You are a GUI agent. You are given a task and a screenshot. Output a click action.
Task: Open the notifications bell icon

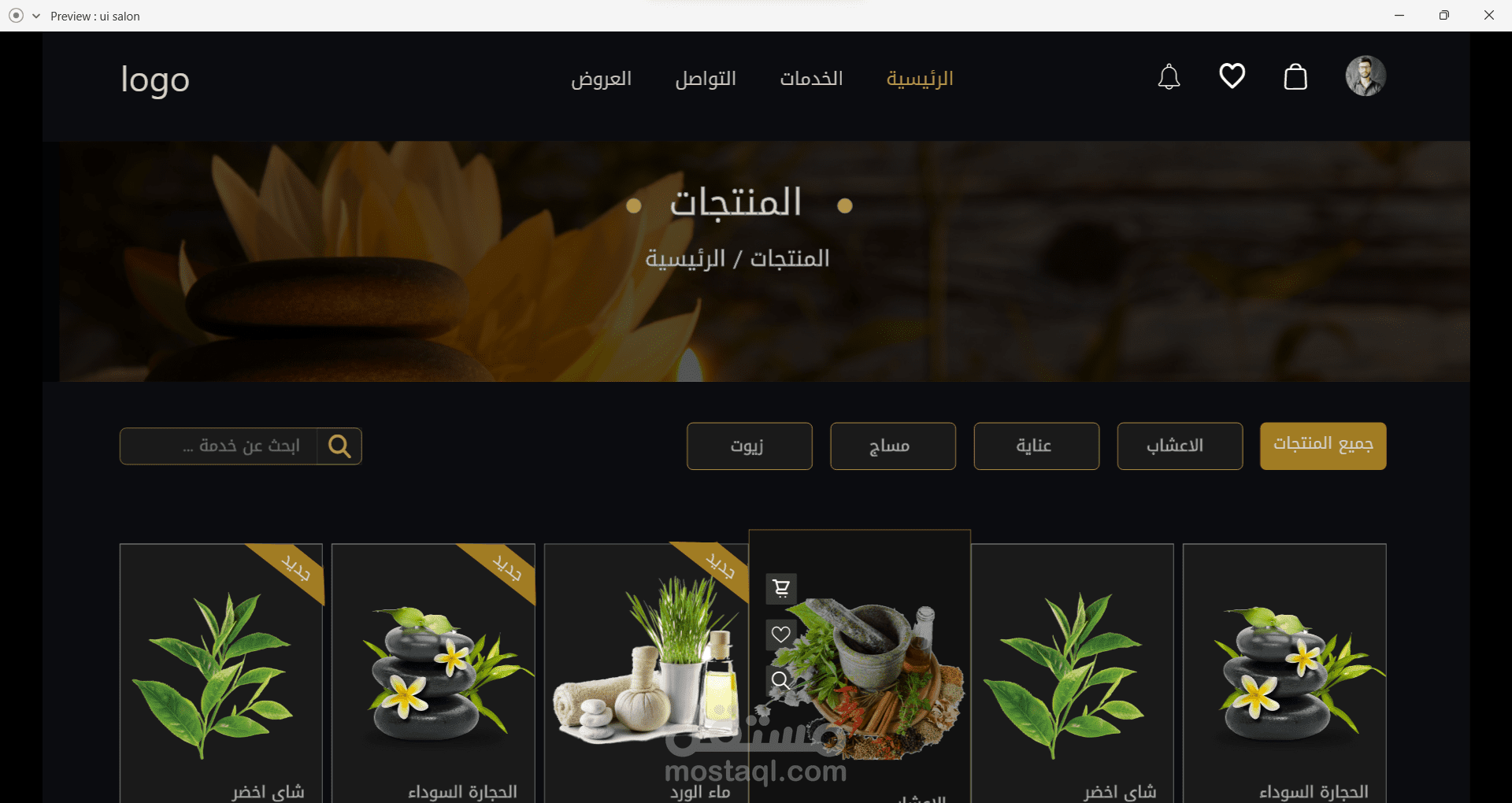pyautogui.click(x=1169, y=76)
